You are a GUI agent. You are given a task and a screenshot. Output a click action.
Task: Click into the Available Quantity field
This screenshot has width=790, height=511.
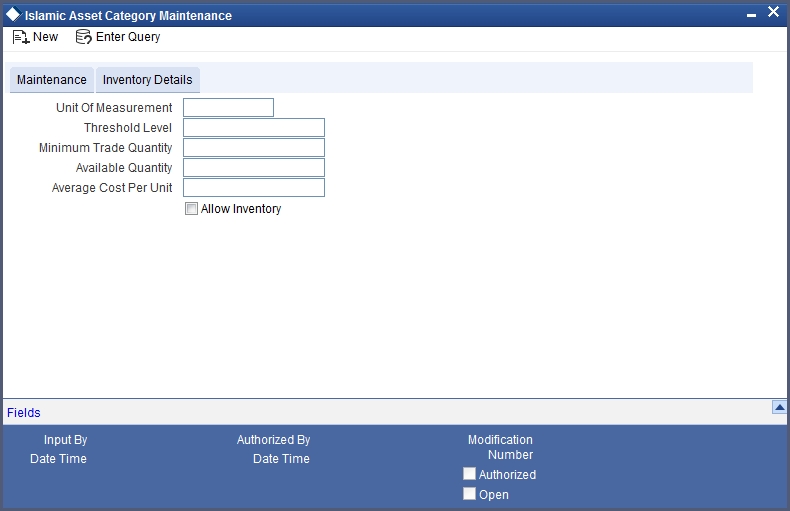[254, 167]
